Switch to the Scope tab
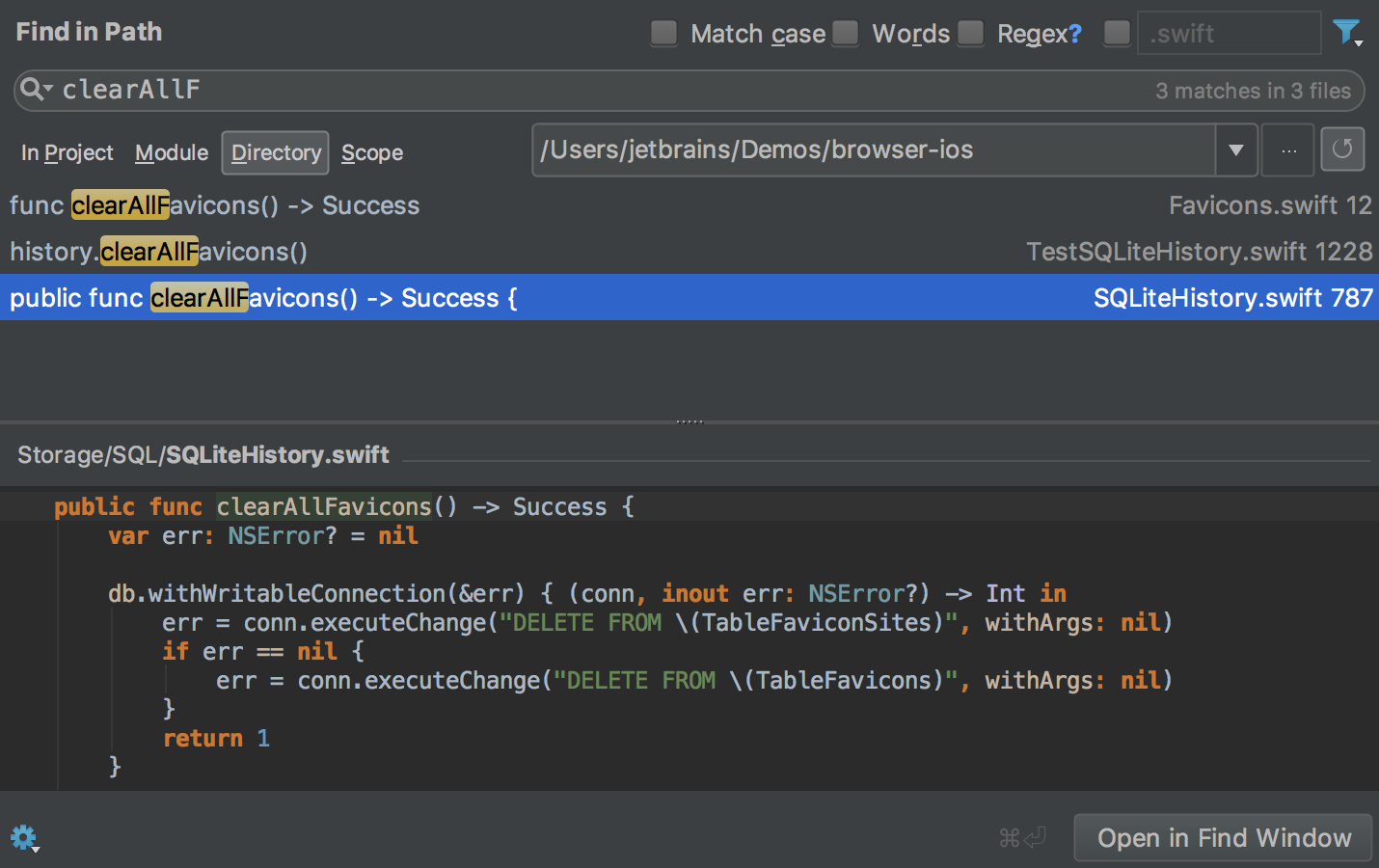Viewport: 1379px width, 868px height. coord(372,153)
